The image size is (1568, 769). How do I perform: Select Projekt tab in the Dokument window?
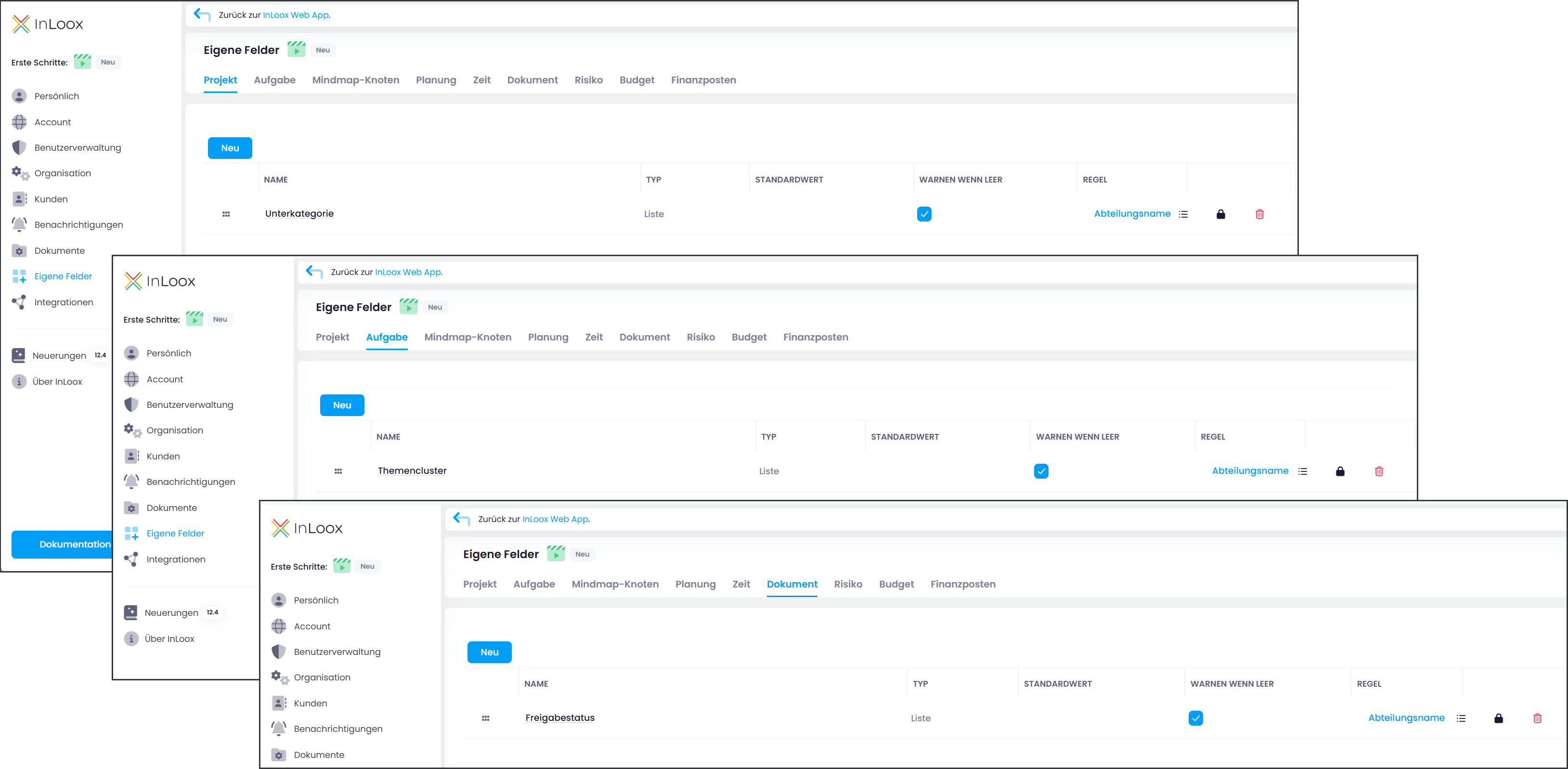click(479, 584)
